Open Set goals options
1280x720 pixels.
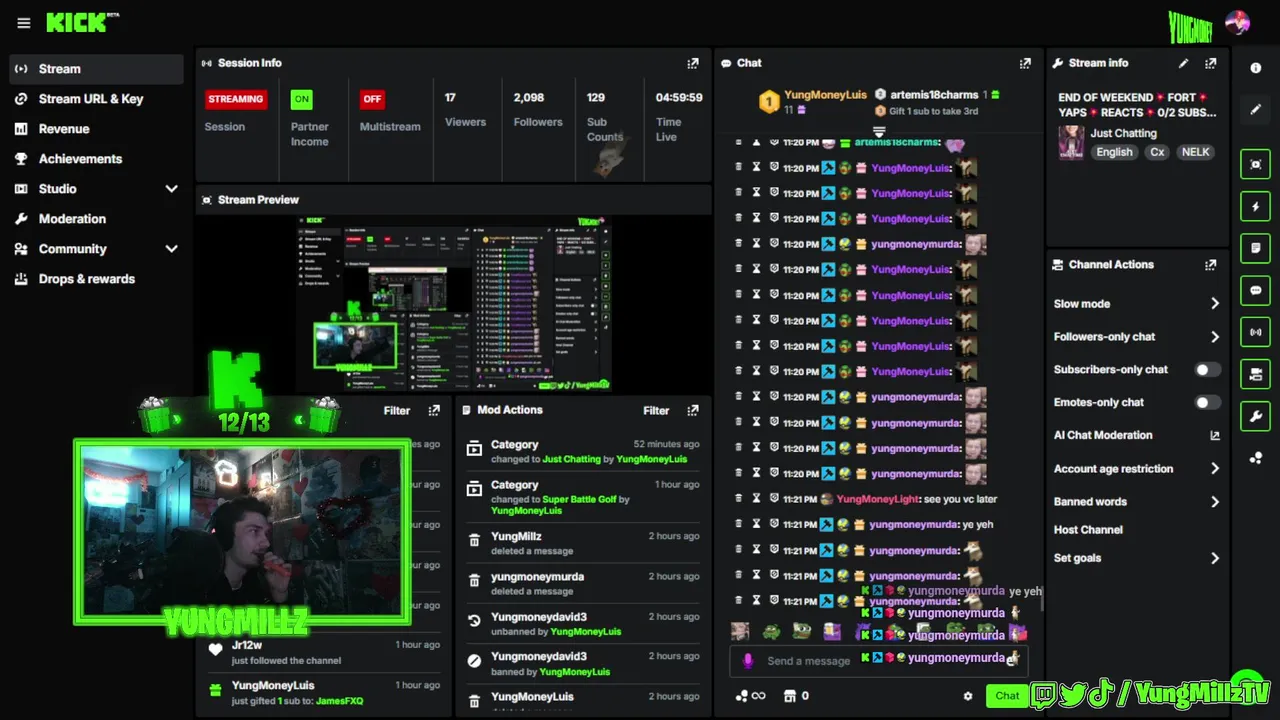click(x=1137, y=558)
